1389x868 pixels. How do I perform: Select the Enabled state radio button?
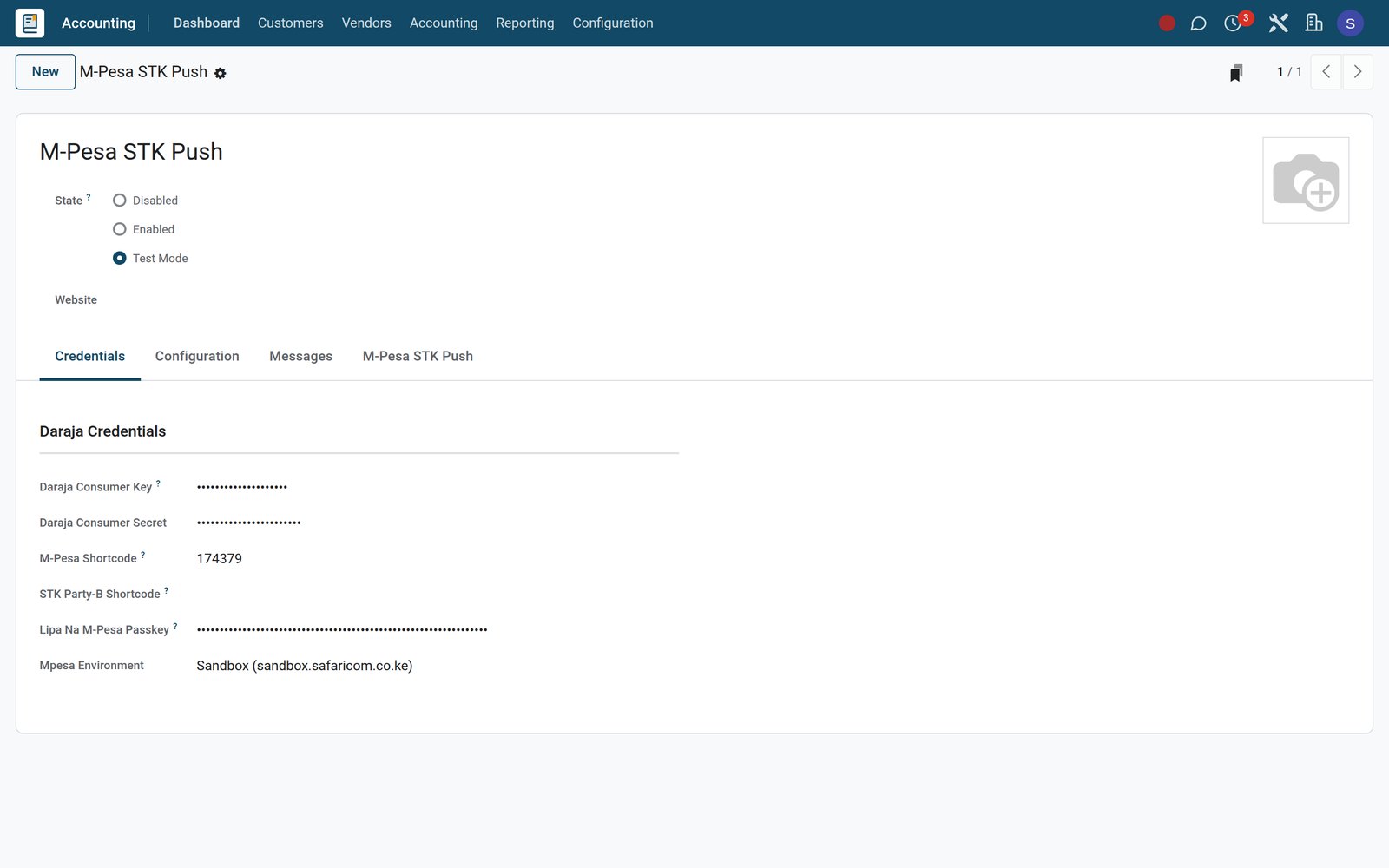click(x=120, y=229)
